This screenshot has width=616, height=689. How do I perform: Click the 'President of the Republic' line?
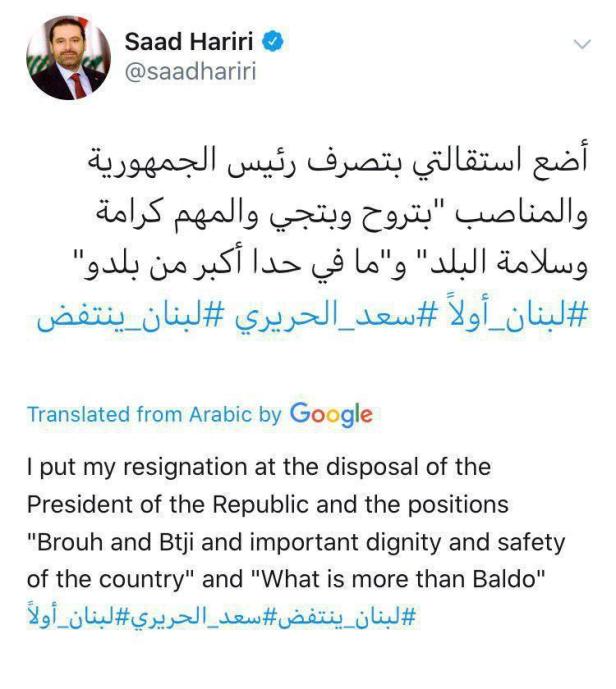pyautogui.click(x=267, y=504)
